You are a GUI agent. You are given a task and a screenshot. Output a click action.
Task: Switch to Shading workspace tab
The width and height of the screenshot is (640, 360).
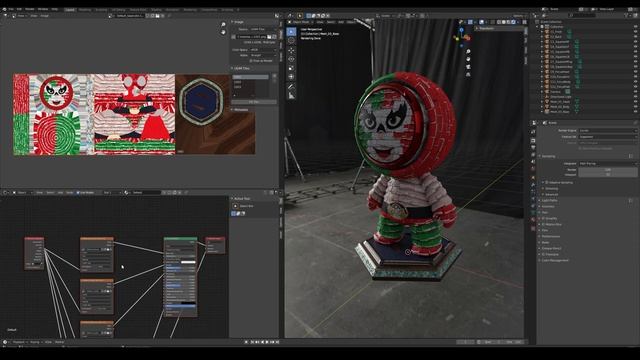(156, 9)
